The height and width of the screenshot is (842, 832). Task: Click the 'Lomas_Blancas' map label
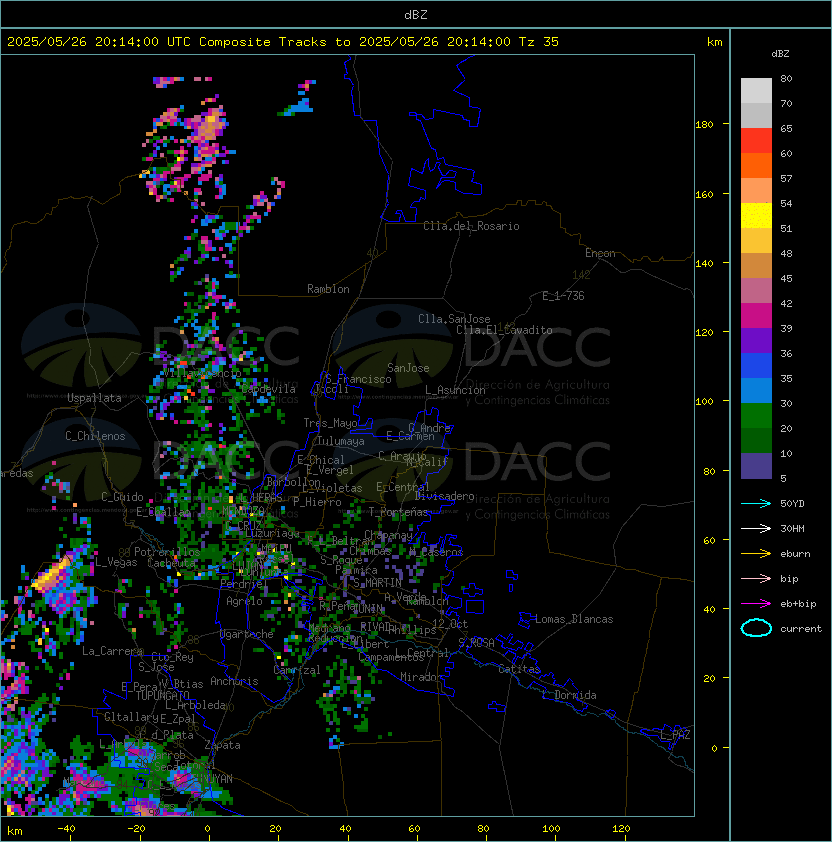(574, 619)
